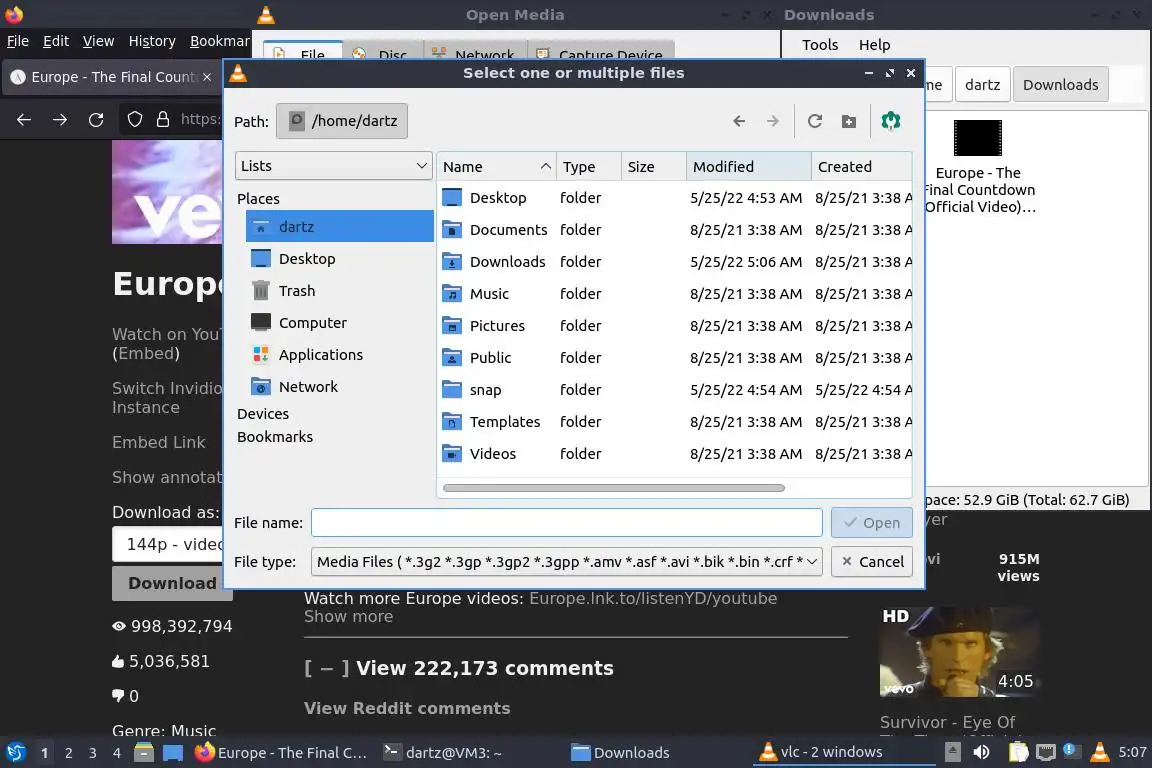Open the Lists view dropdown
Image resolution: width=1152 pixels, height=768 pixels.
[x=333, y=166]
